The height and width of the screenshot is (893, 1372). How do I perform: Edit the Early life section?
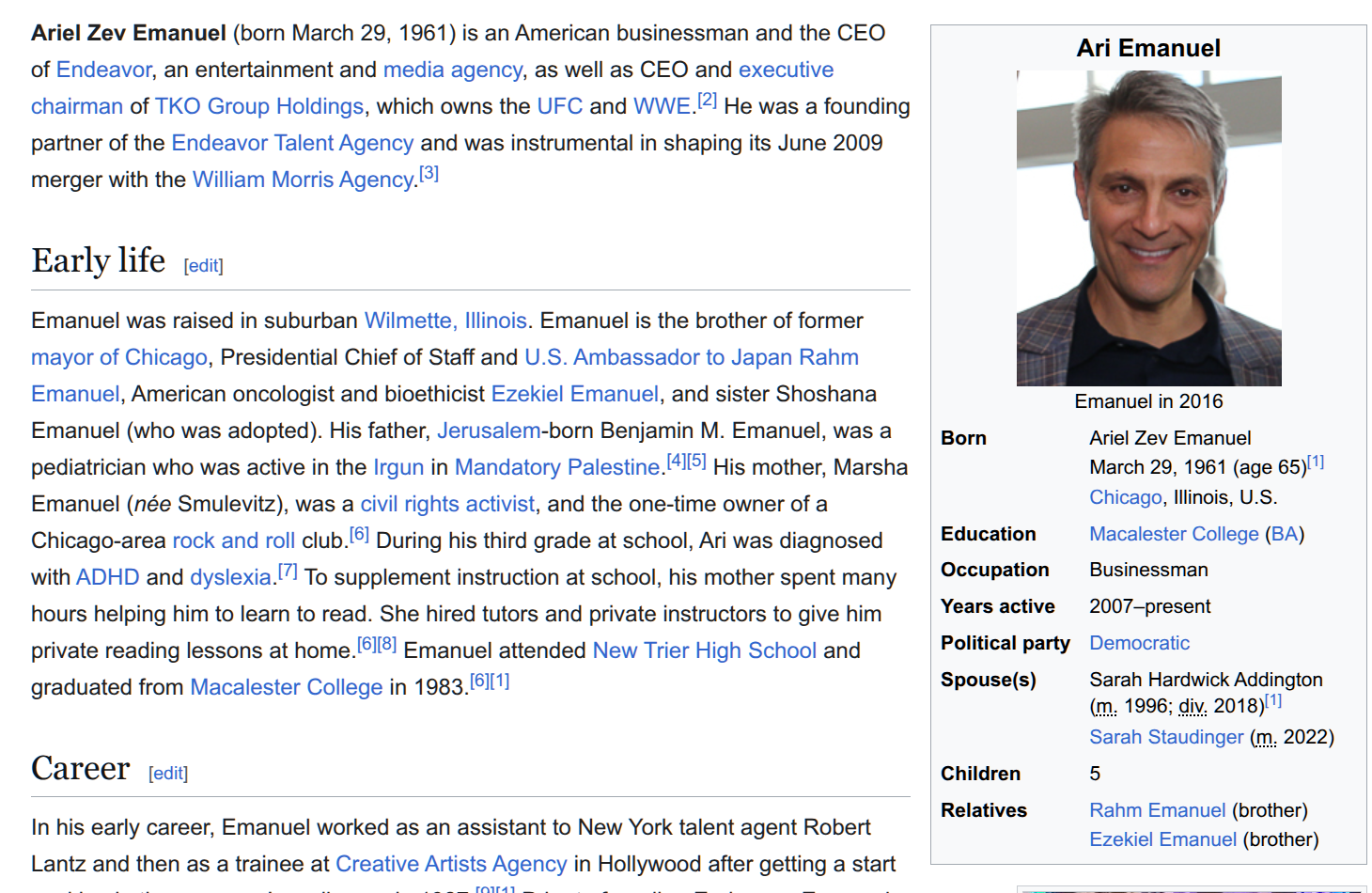tap(204, 266)
